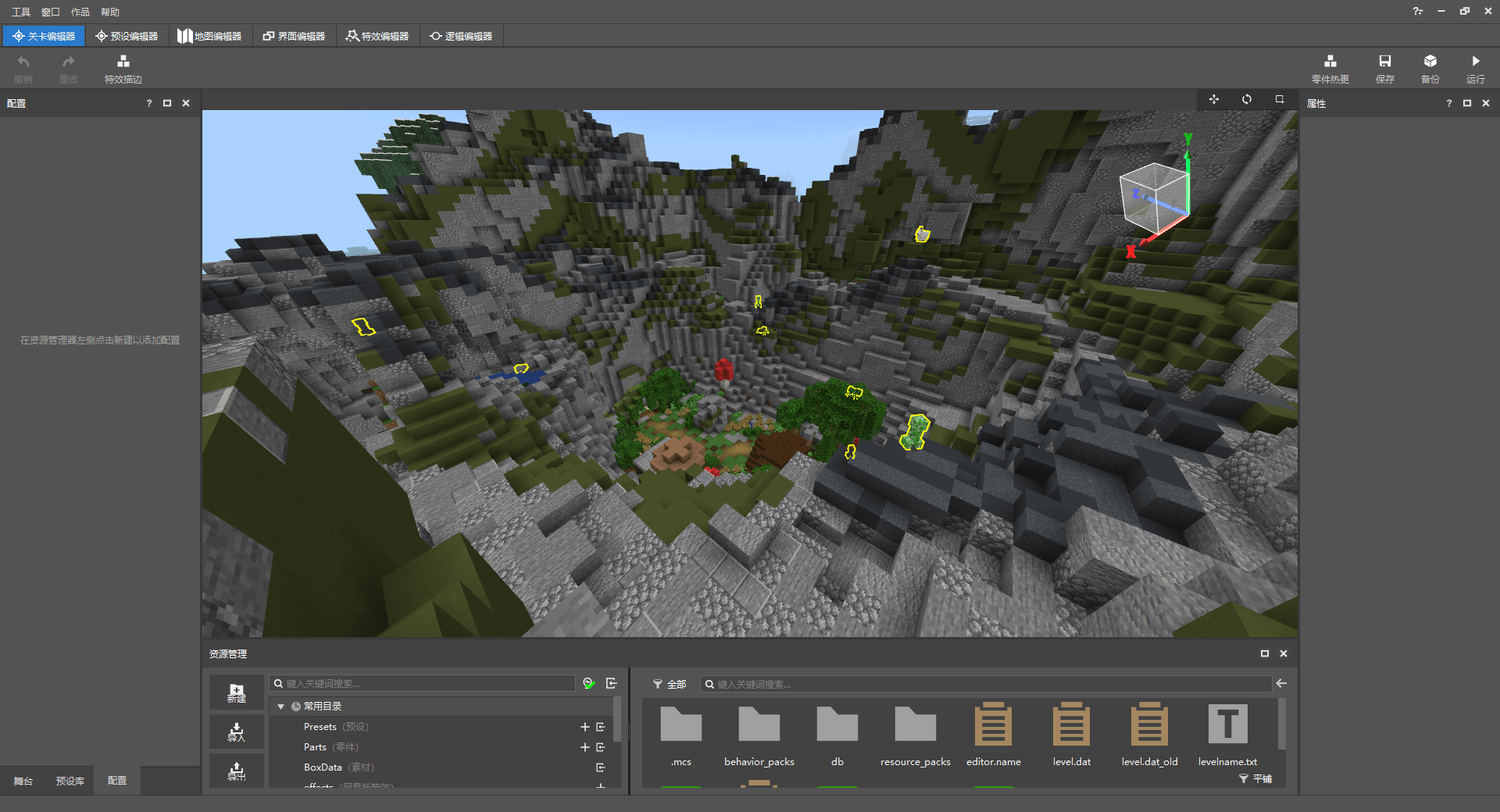Click the resource tree vertical scrollbar
Viewport: 1500px width, 812px height.
point(617,718)
